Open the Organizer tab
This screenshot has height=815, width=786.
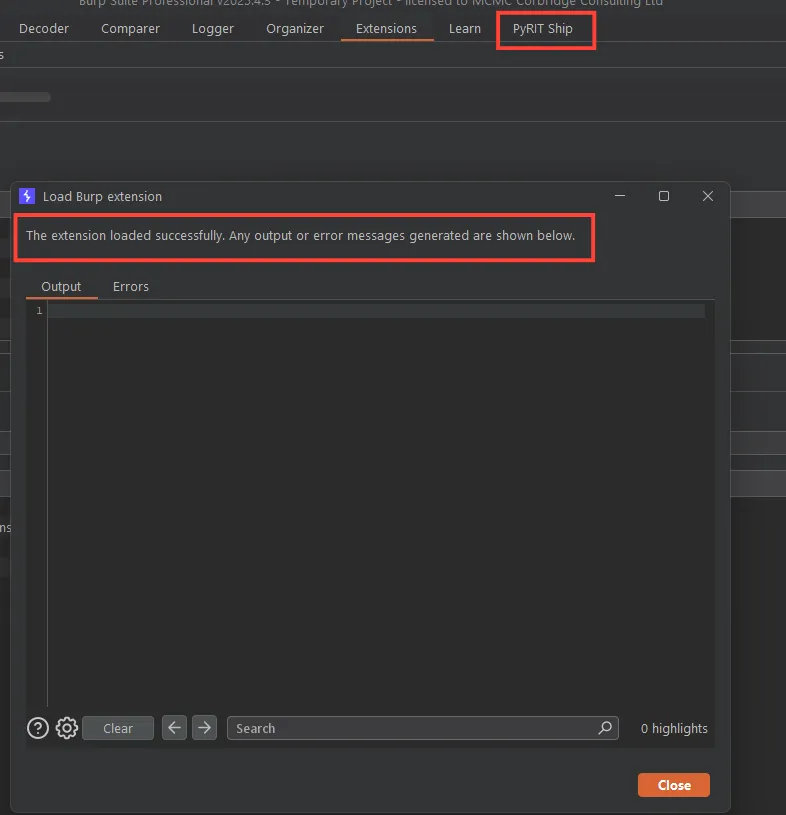295,29
